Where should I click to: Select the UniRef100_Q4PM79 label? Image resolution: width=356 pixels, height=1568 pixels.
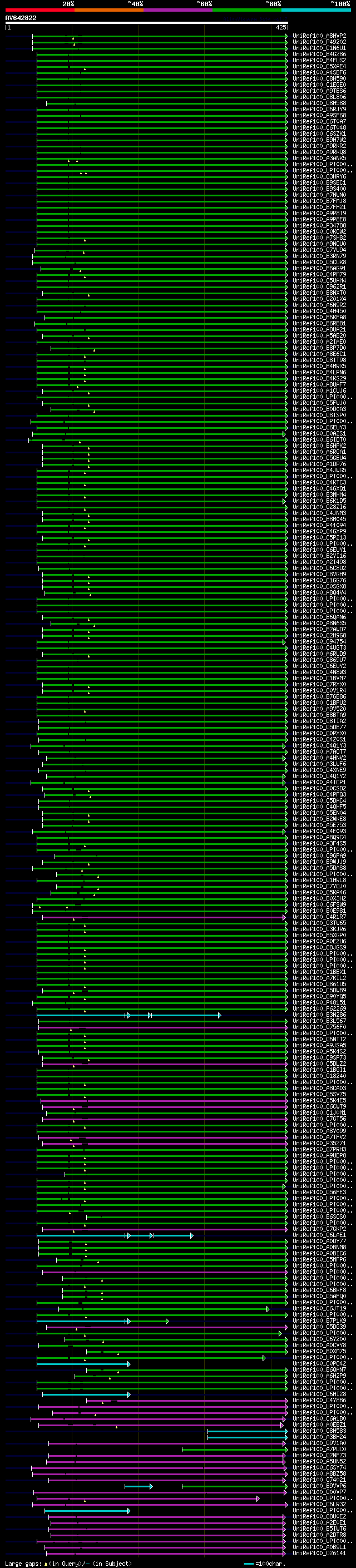click(x=319, y=275)
